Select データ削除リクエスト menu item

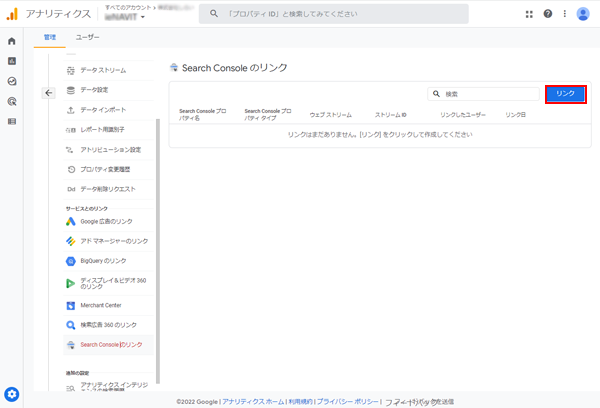108,189
